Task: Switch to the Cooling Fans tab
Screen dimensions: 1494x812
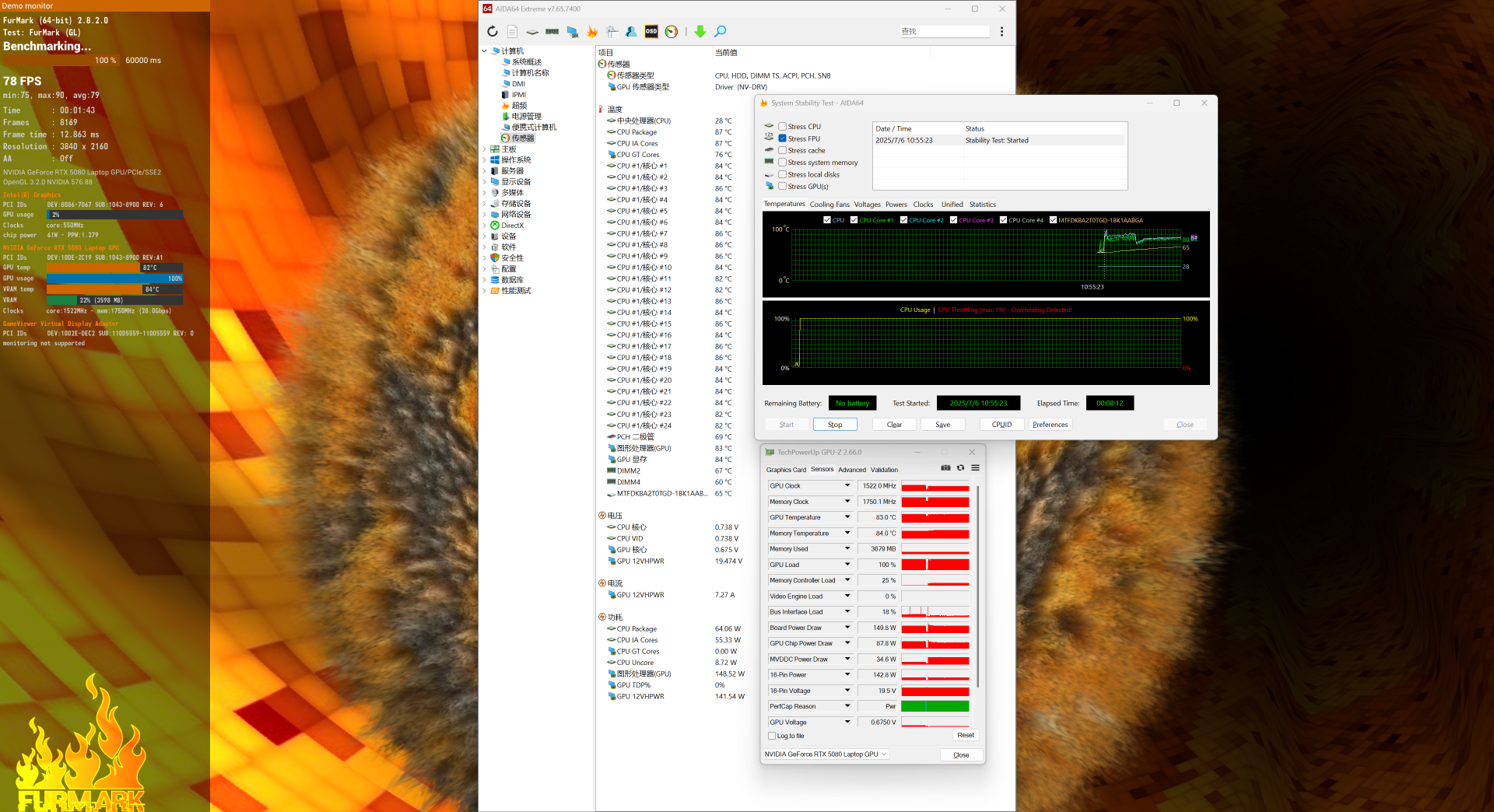Action: click(829, 205)
